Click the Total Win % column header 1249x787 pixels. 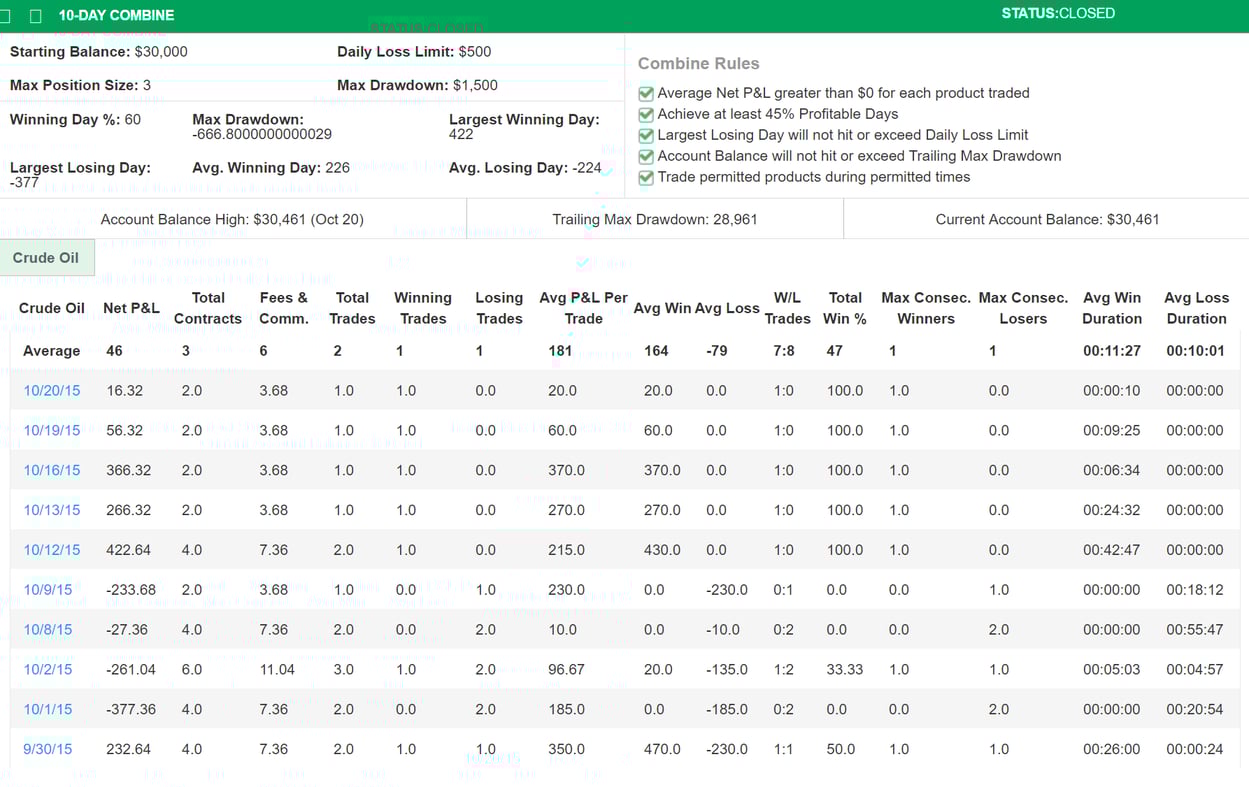coord(845,308)
